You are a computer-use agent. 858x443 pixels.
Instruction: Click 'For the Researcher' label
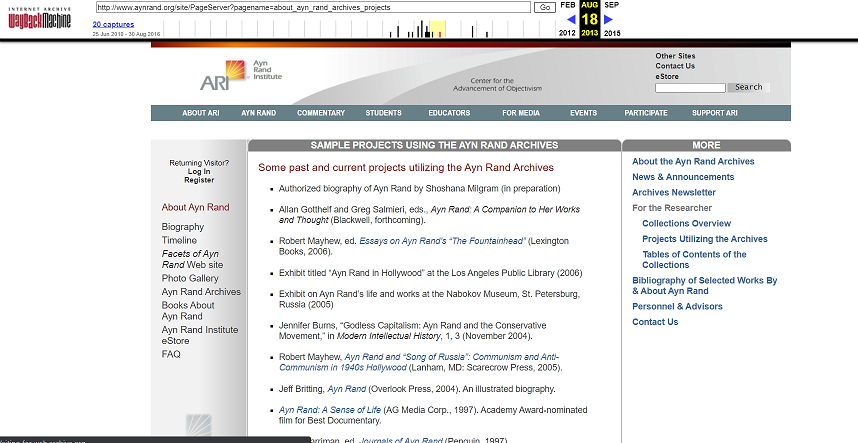[x=672, y=208]
